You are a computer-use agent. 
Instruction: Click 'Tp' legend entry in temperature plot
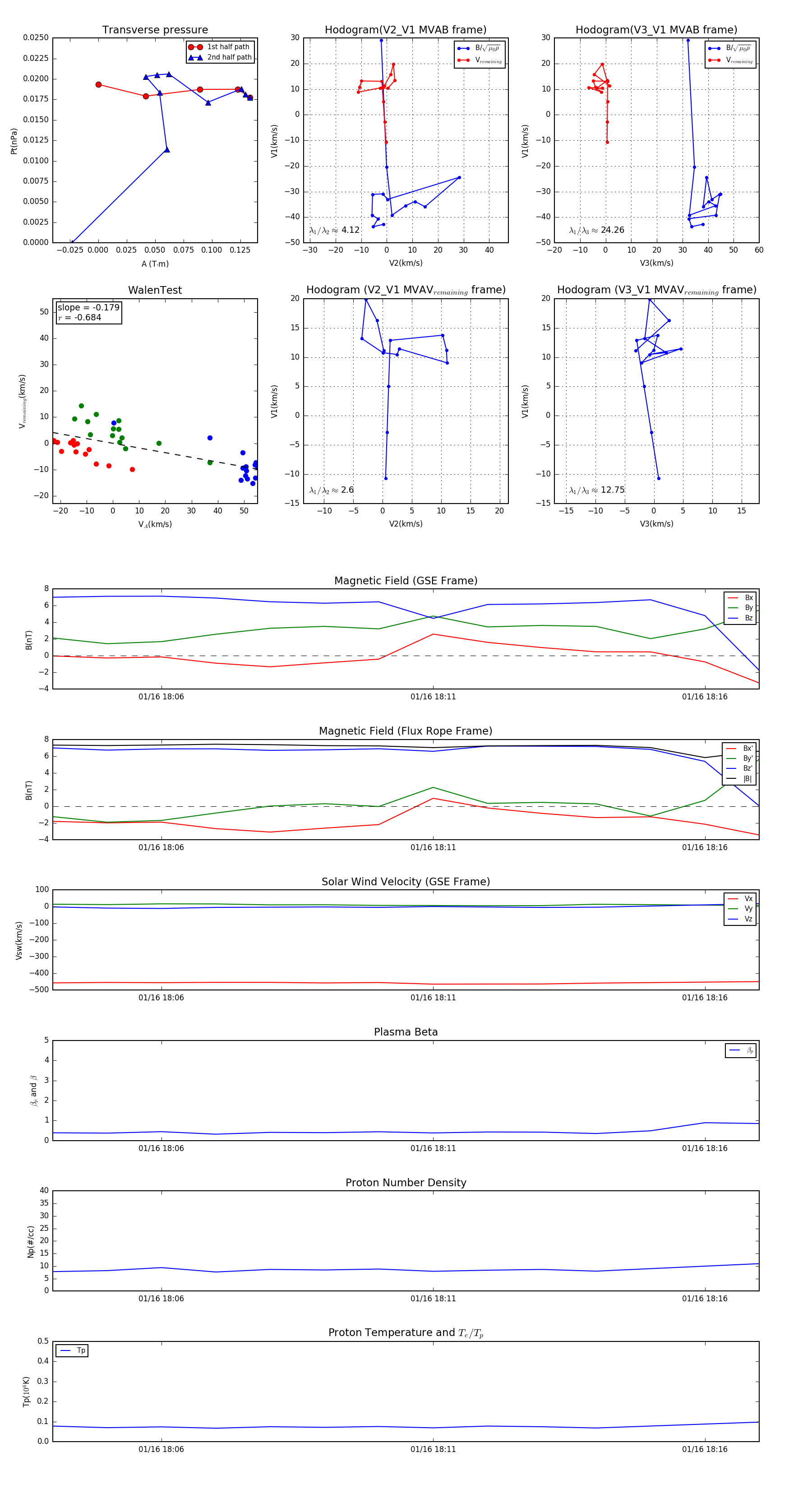(x=72, y=1351)
